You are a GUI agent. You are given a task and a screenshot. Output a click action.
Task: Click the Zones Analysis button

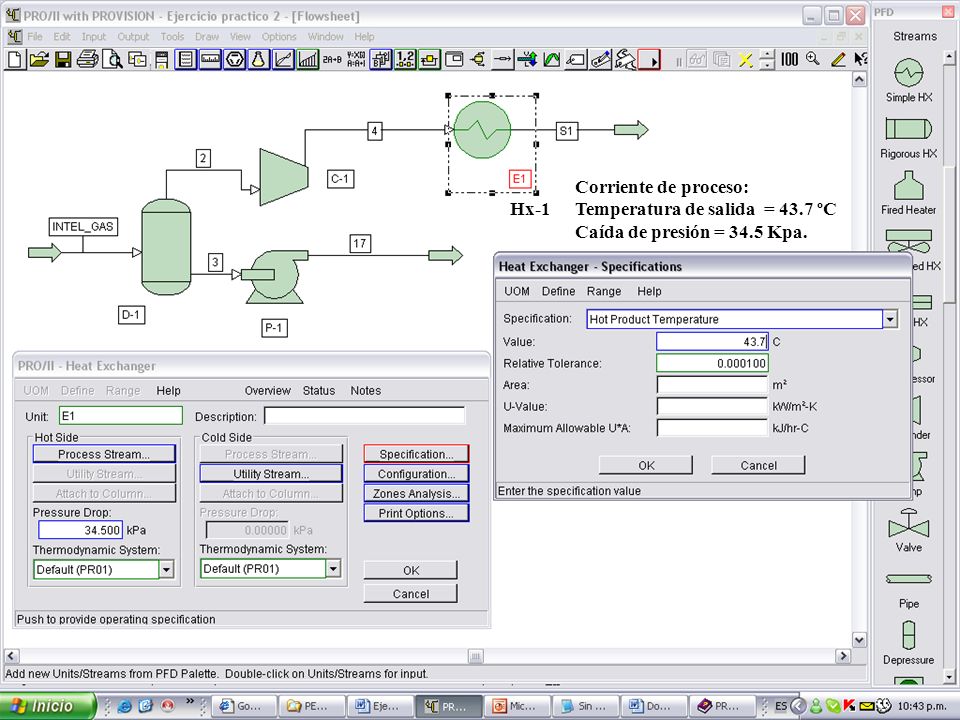(x=416, y=493)
